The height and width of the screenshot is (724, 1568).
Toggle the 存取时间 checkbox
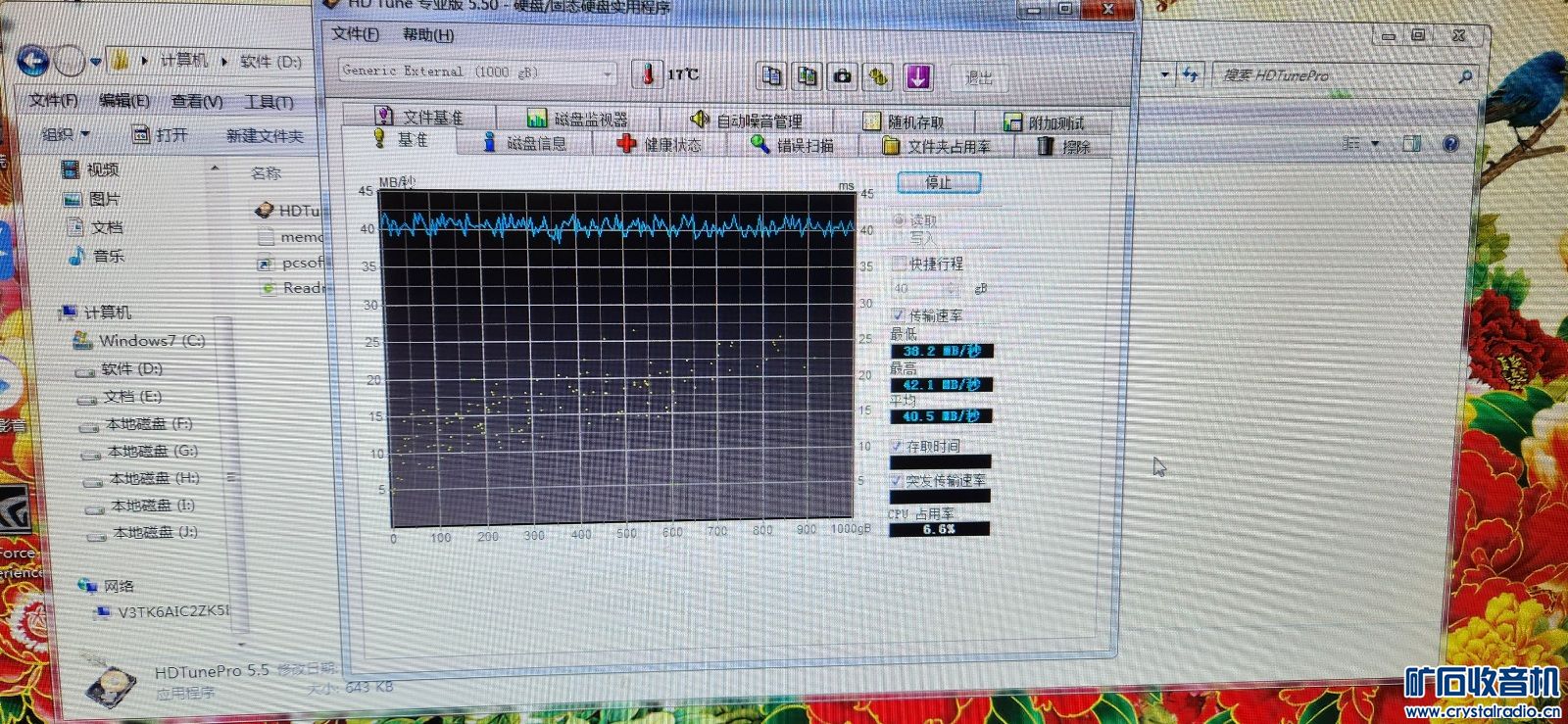[897, 447]
